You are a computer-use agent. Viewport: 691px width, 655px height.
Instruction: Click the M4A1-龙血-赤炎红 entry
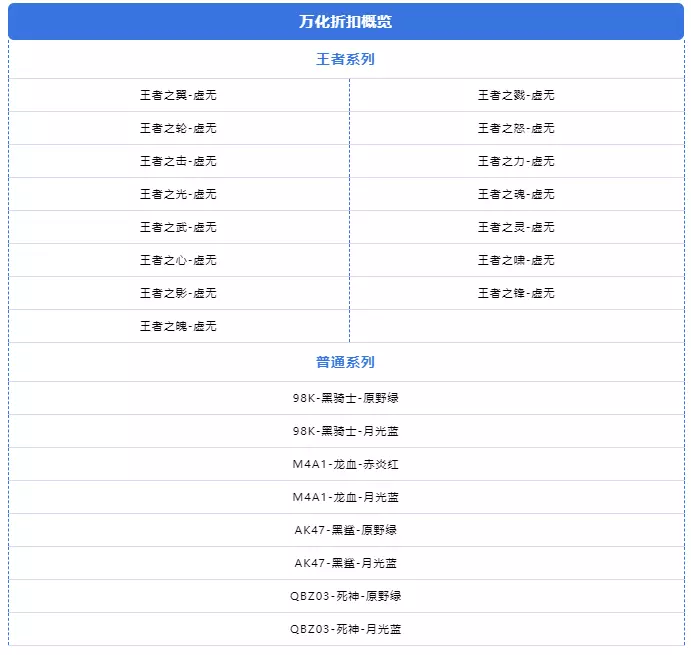click(346, 464)
